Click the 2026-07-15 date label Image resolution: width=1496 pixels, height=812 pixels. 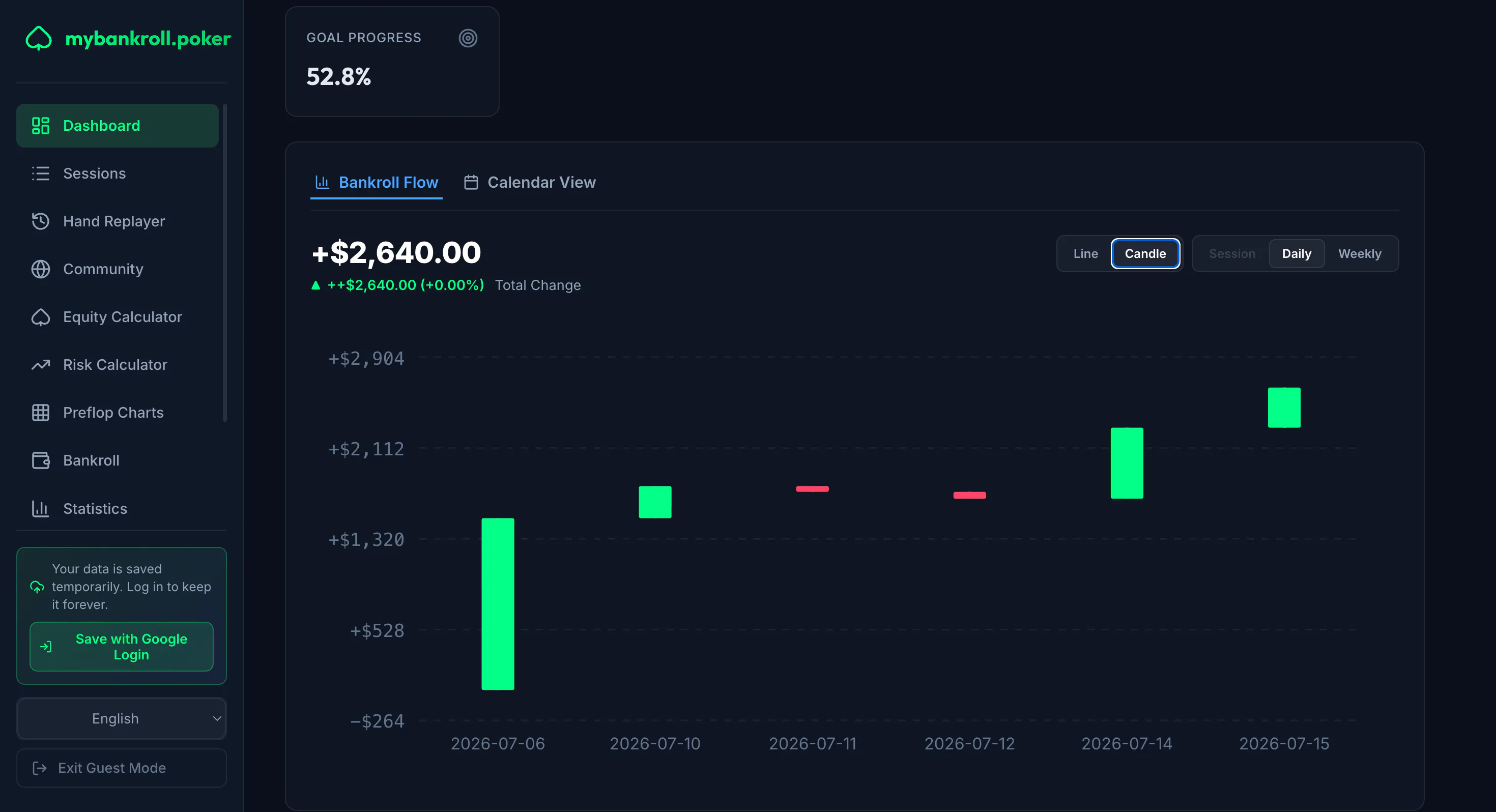pyautogui.click(x=1284, y=744)
